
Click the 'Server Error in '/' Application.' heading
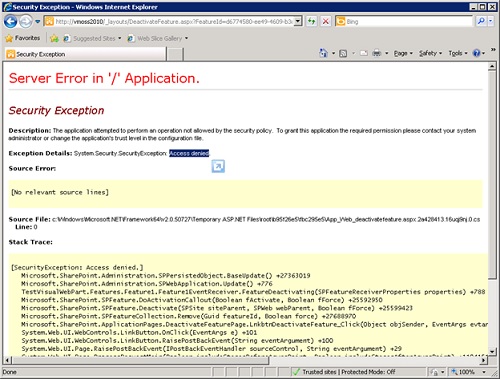click(104, 78)
